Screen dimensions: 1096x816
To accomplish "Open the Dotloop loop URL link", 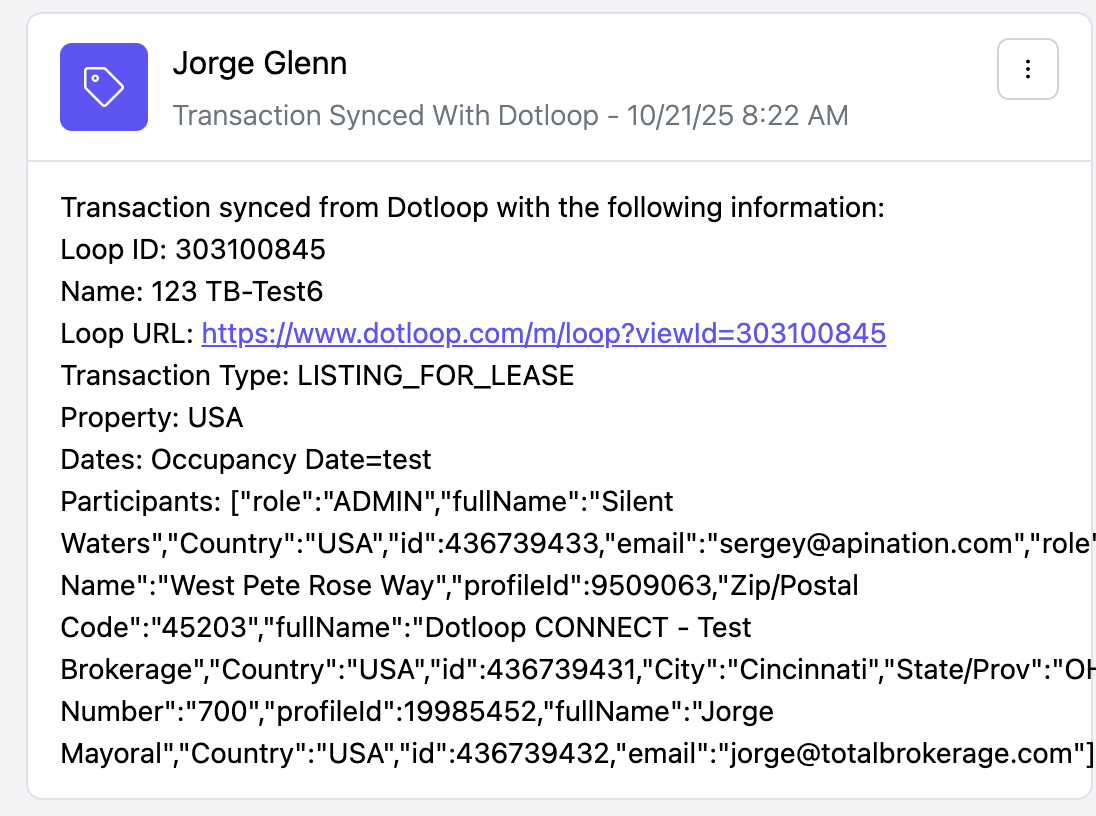I will (x=544, y=334).
